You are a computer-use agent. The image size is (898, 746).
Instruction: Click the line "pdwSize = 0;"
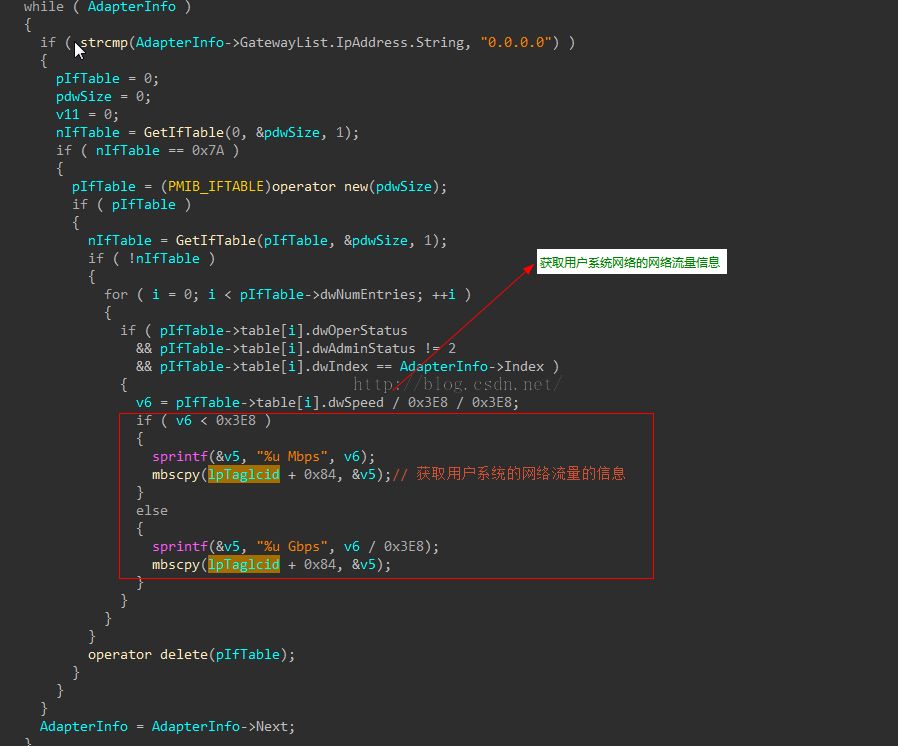[103, 96]
